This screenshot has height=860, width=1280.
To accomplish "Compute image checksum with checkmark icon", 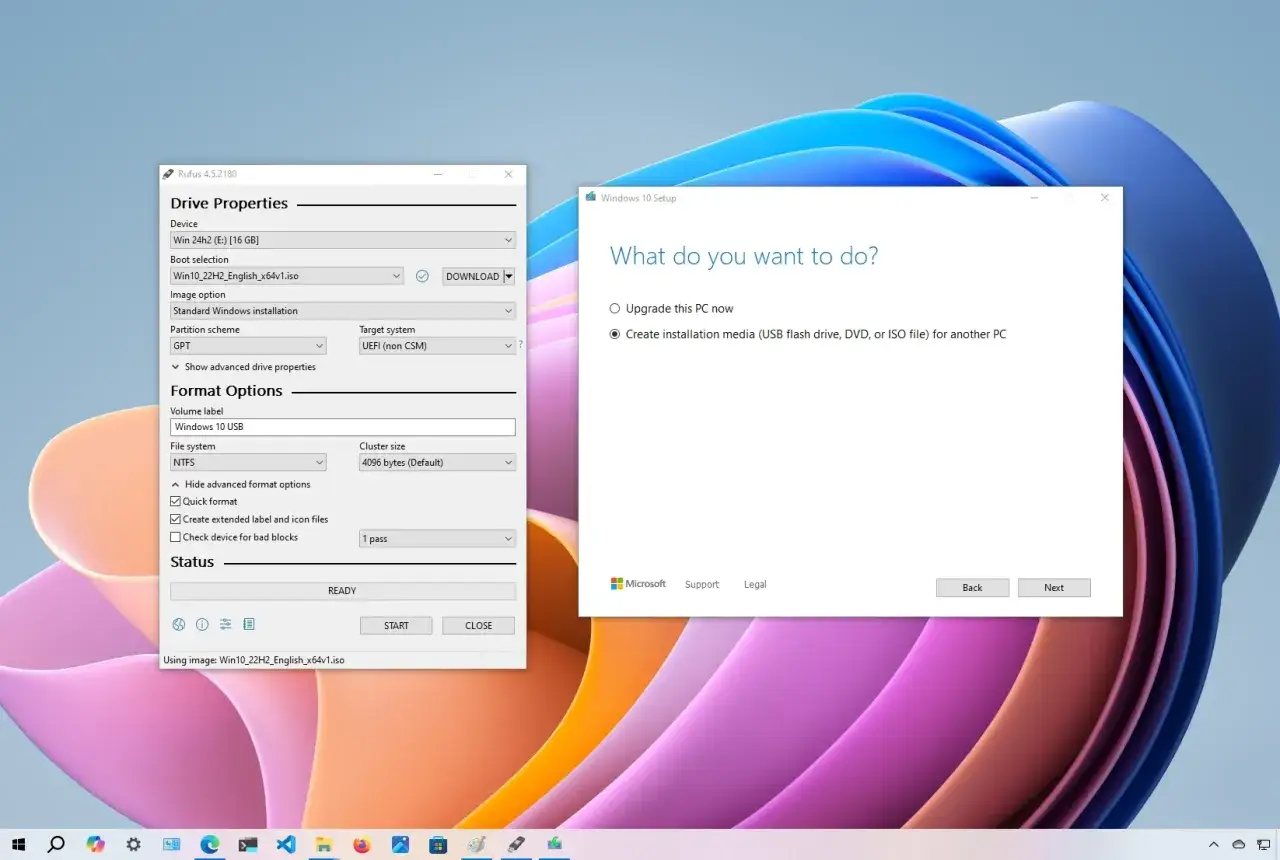I will tap(422, 276).
